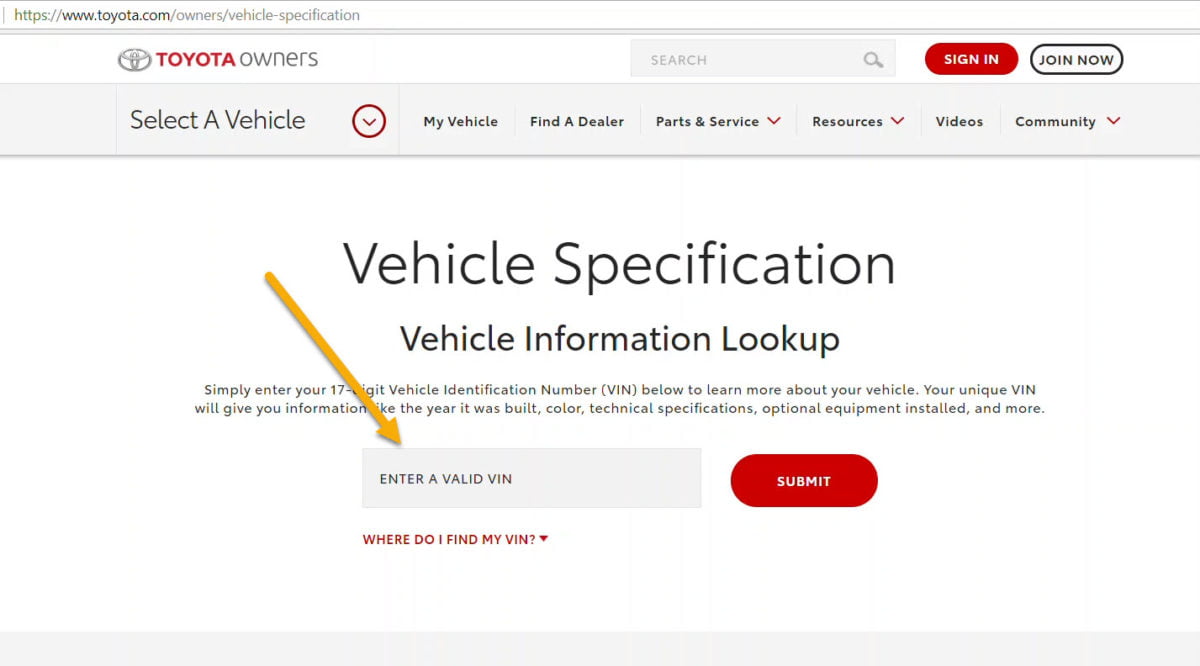
Task: Expand the Parts & Service menu arrow
Action: tap(774, 121)
